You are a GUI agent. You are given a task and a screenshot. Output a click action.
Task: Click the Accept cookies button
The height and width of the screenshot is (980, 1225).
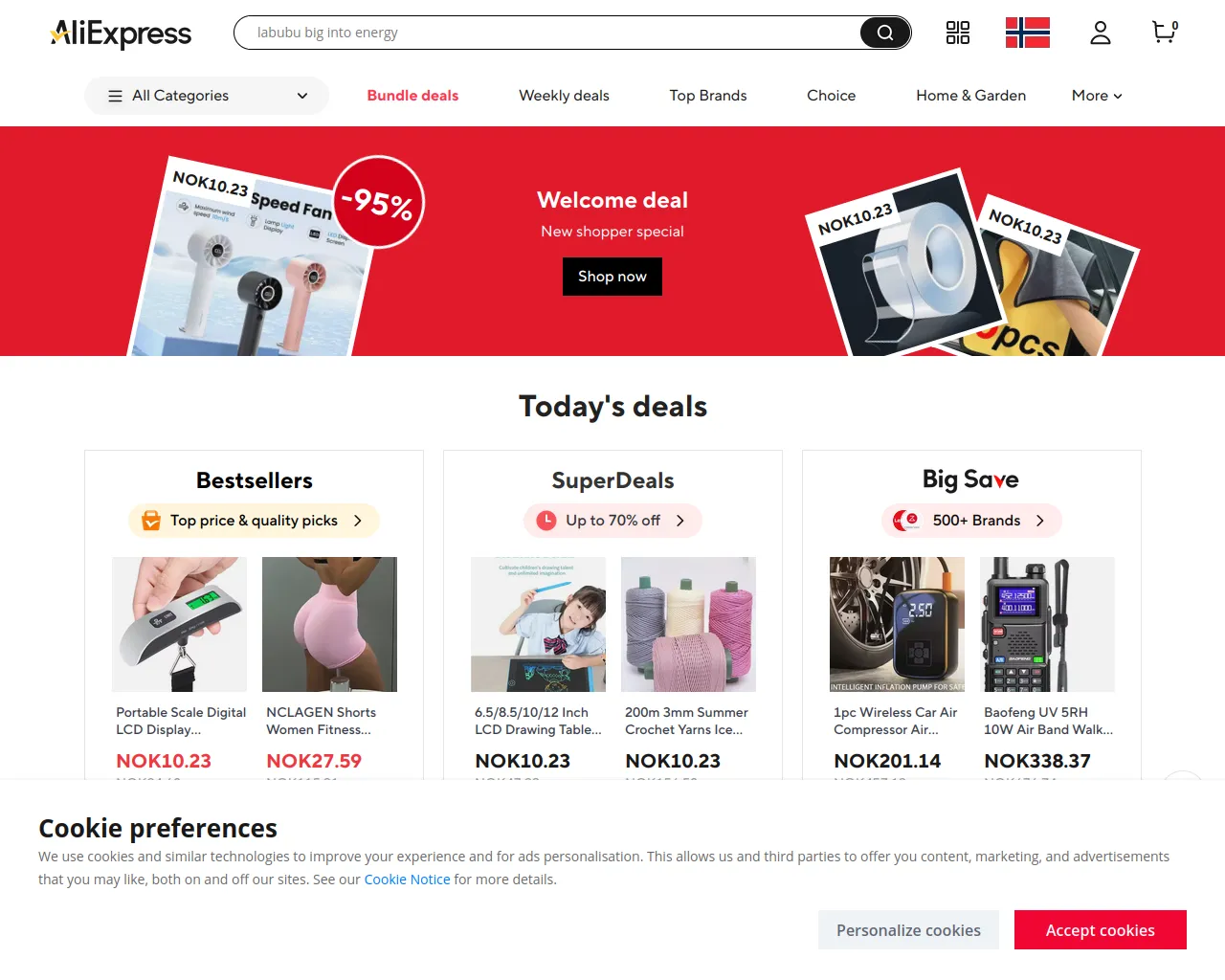pos(1101,930)
